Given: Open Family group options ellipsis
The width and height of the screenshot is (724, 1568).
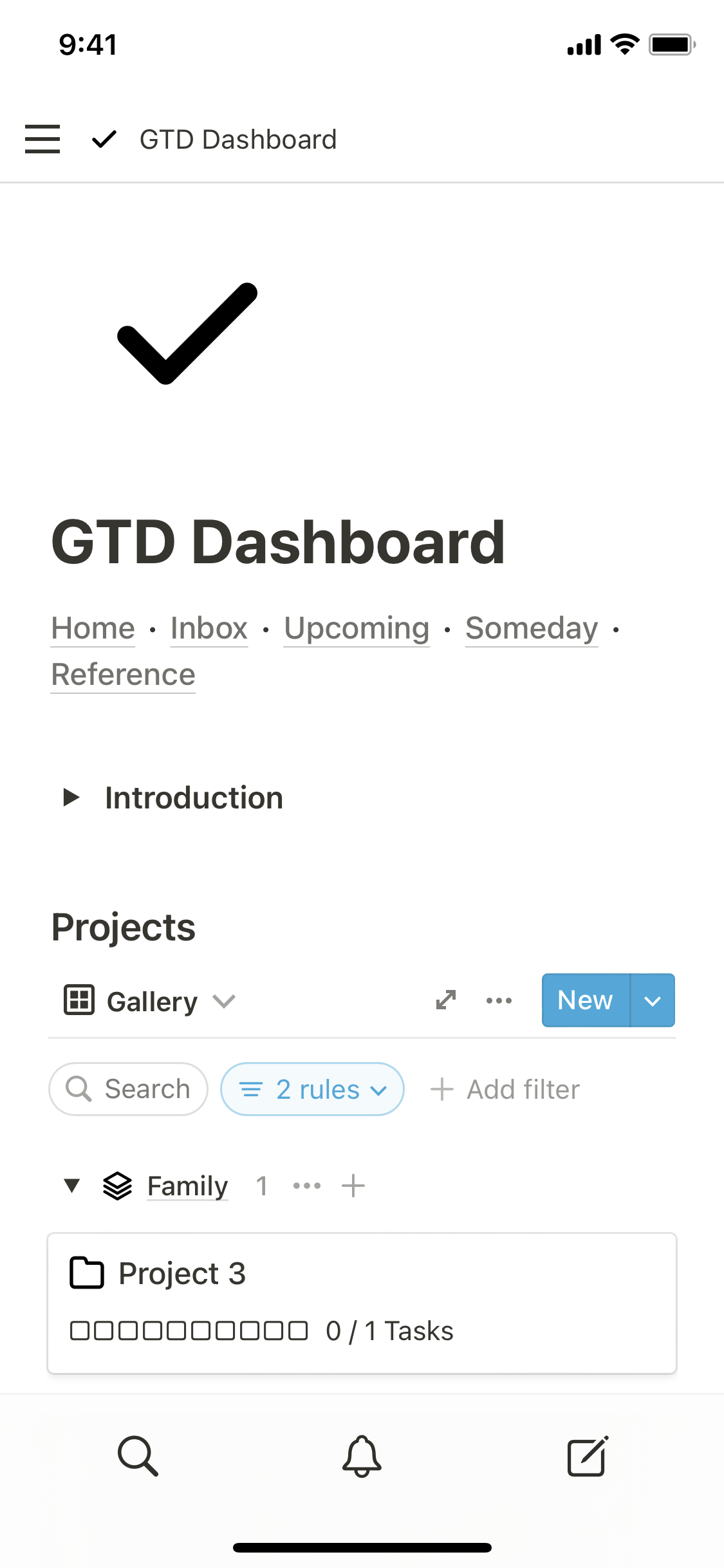Looking at the screenshot, I should pos(307,1186).
